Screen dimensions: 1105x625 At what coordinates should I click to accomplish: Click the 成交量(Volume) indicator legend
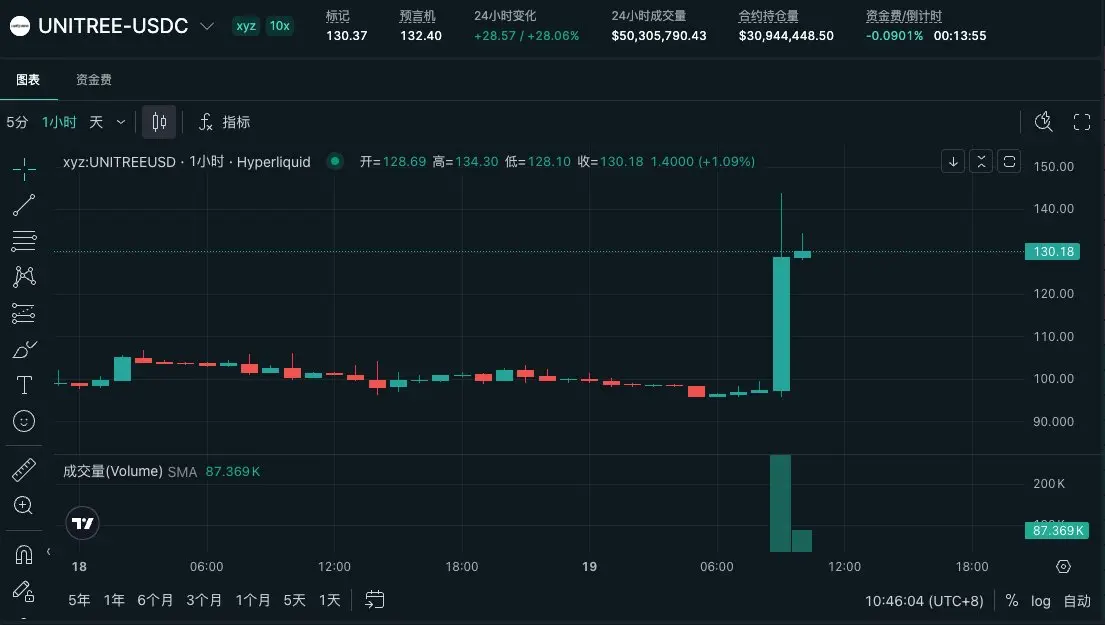(113, 471)
